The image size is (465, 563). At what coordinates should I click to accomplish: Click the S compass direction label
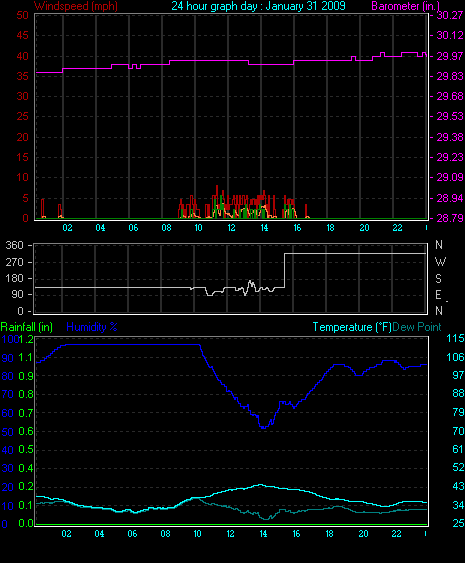click(x=438, y=279)
